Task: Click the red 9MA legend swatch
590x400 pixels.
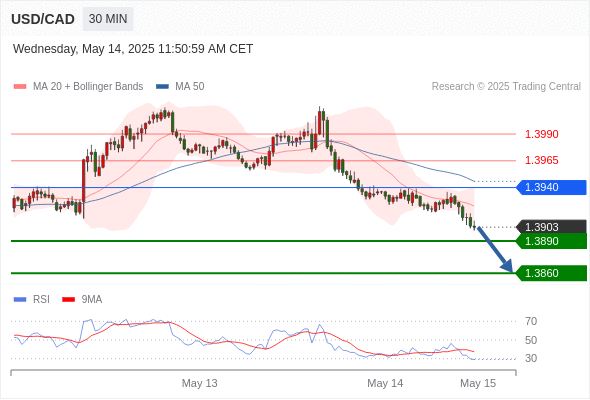Action: [68, 300]
